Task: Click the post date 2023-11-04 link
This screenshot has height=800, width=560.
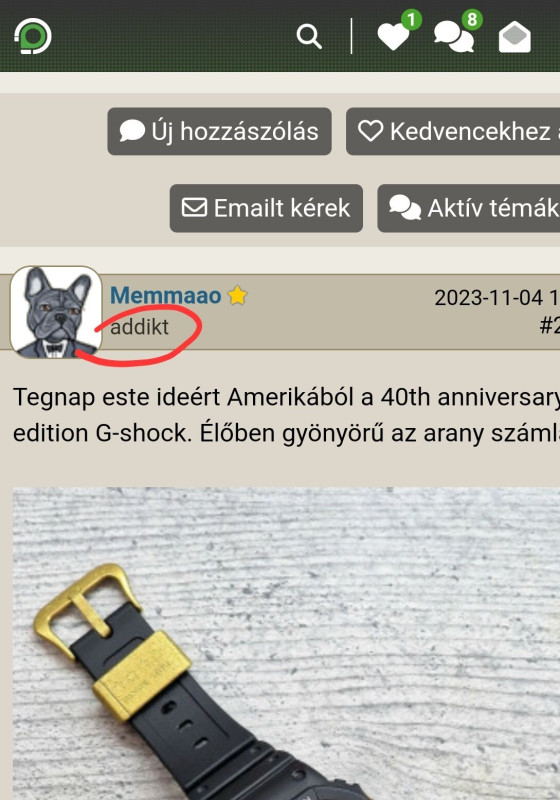Action: [x=497, y=298]
